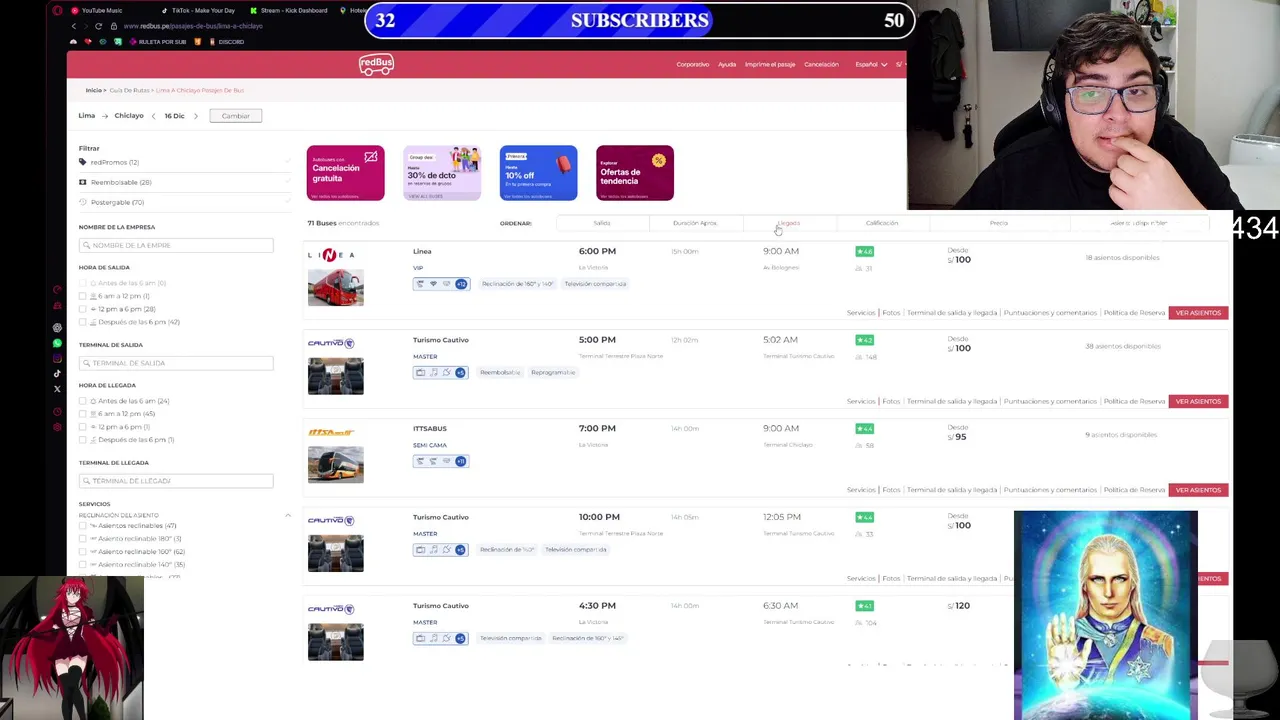Open the RULETA POR SUB bookmark
Viewport: 1280px width, 720px height.
pos(156,42)
